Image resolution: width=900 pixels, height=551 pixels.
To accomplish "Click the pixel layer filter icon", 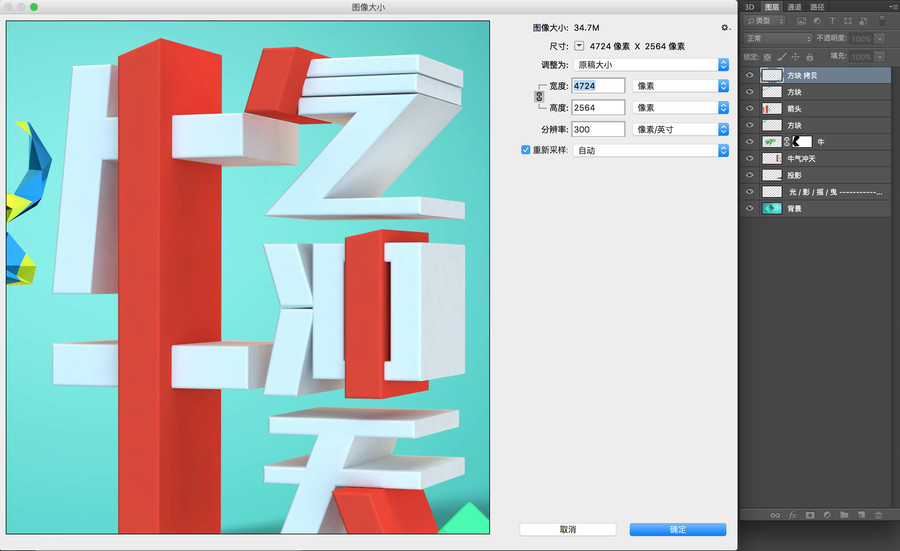I will pyautogui.click(x=801, y=21).
